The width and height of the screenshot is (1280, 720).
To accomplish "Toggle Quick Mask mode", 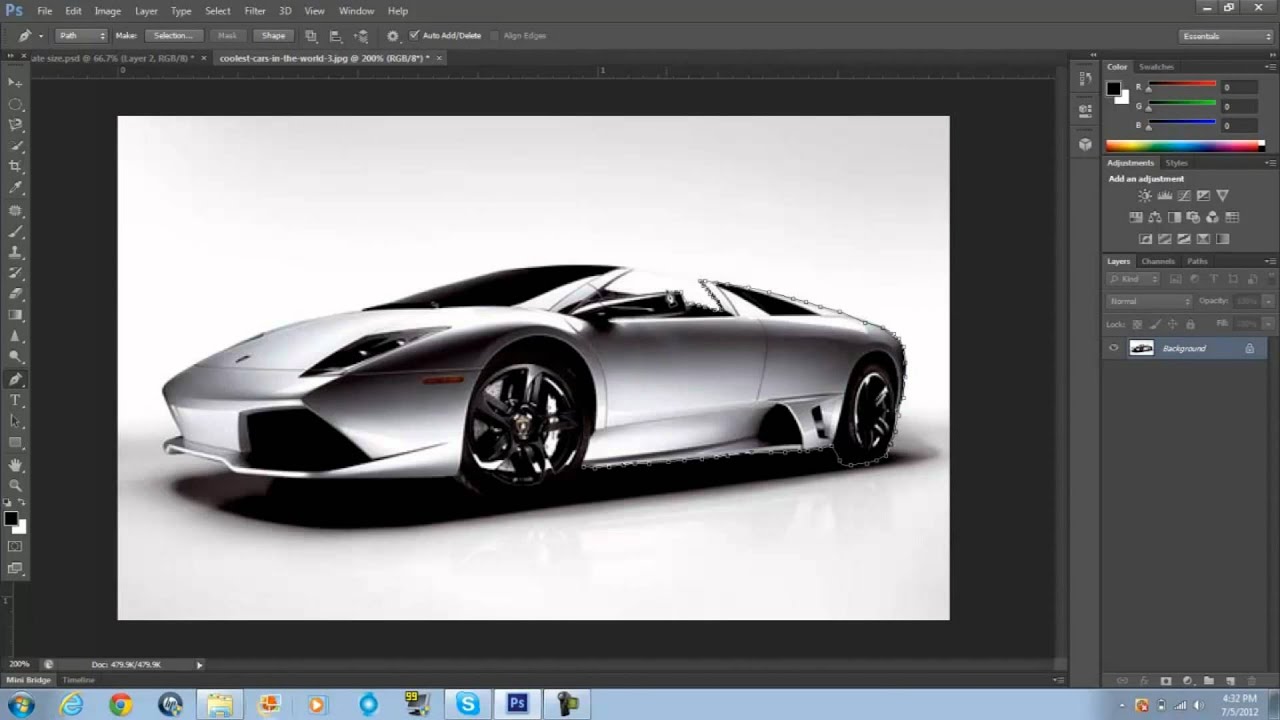I will coord(15,547).
